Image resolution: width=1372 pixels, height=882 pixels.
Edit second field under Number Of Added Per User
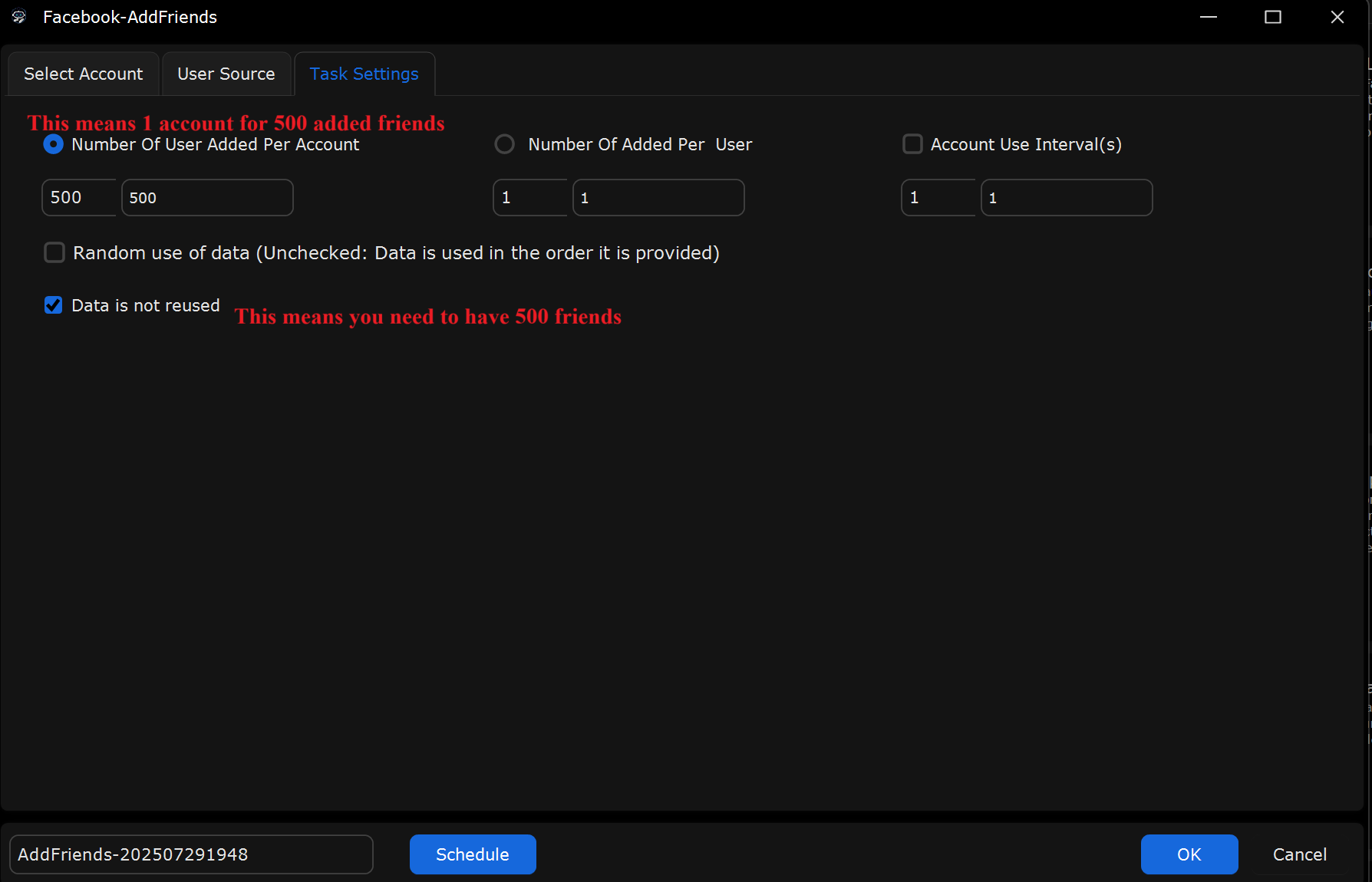point(658,198)
